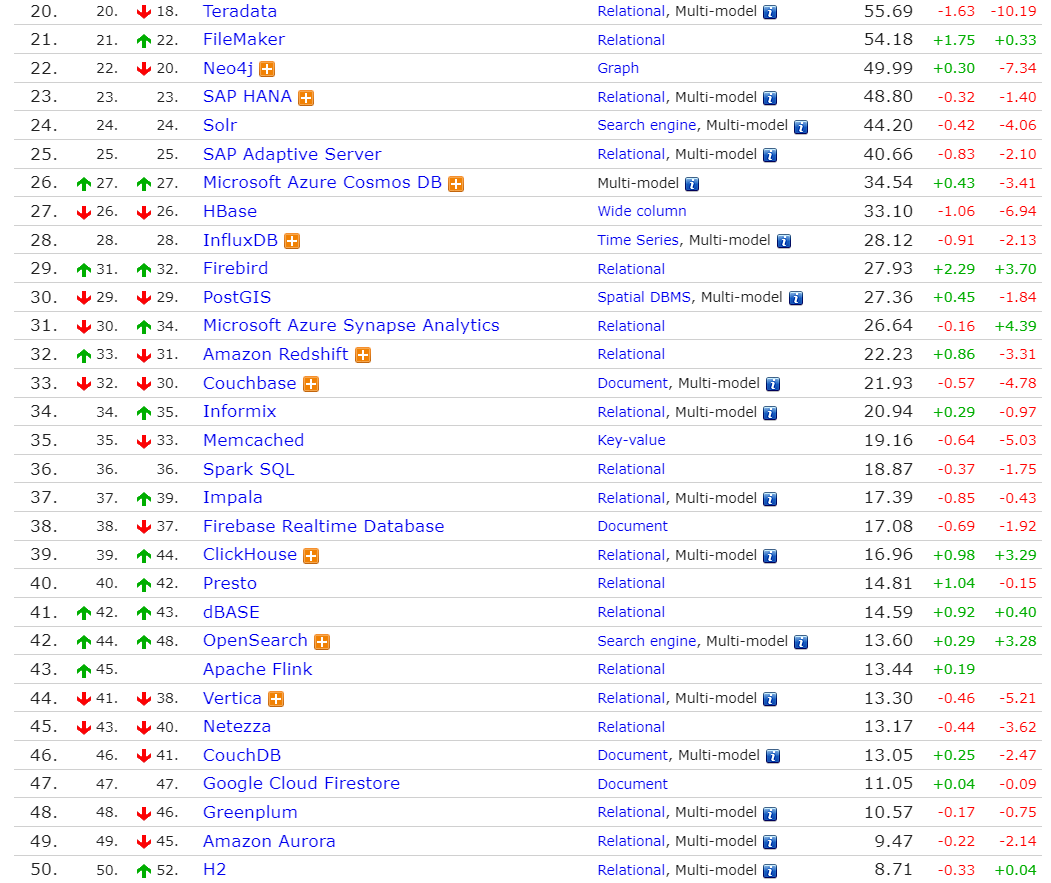Open the Key-value category link for Memcached
Screen dimensions: 1051x883
click(x=631, y=441)
